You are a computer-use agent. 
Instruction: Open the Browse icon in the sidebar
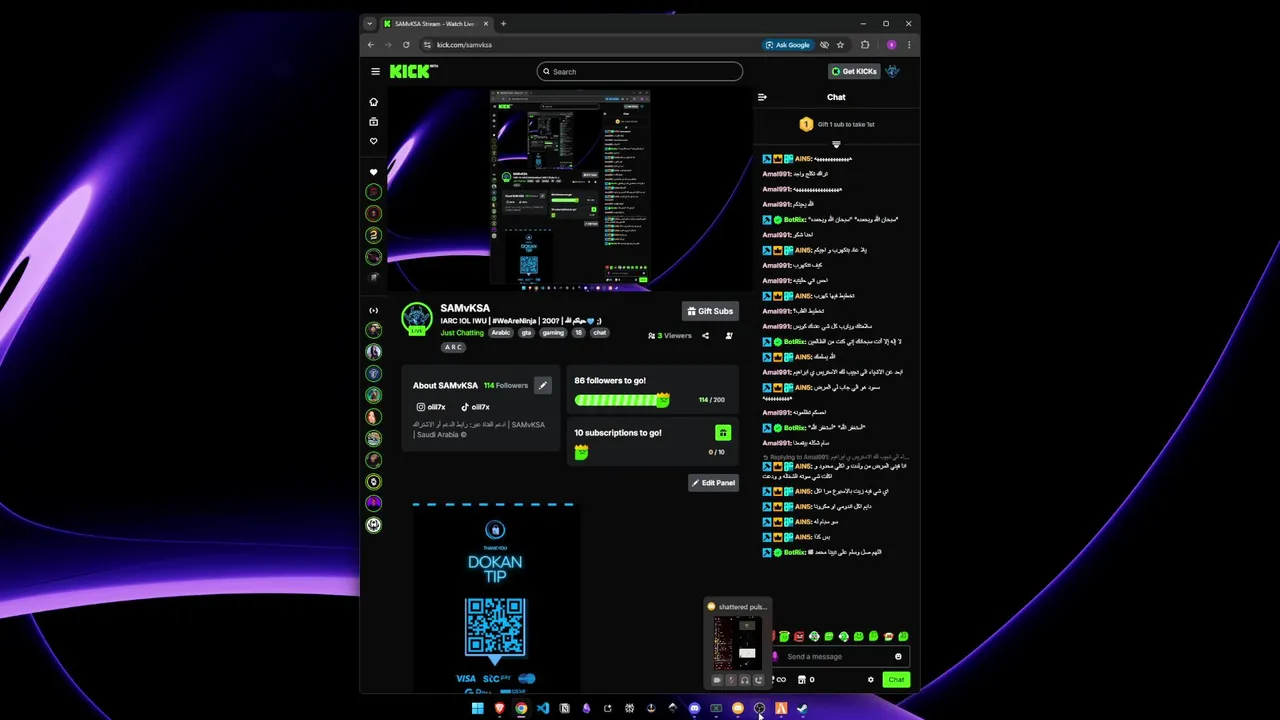tap(374, 122)
